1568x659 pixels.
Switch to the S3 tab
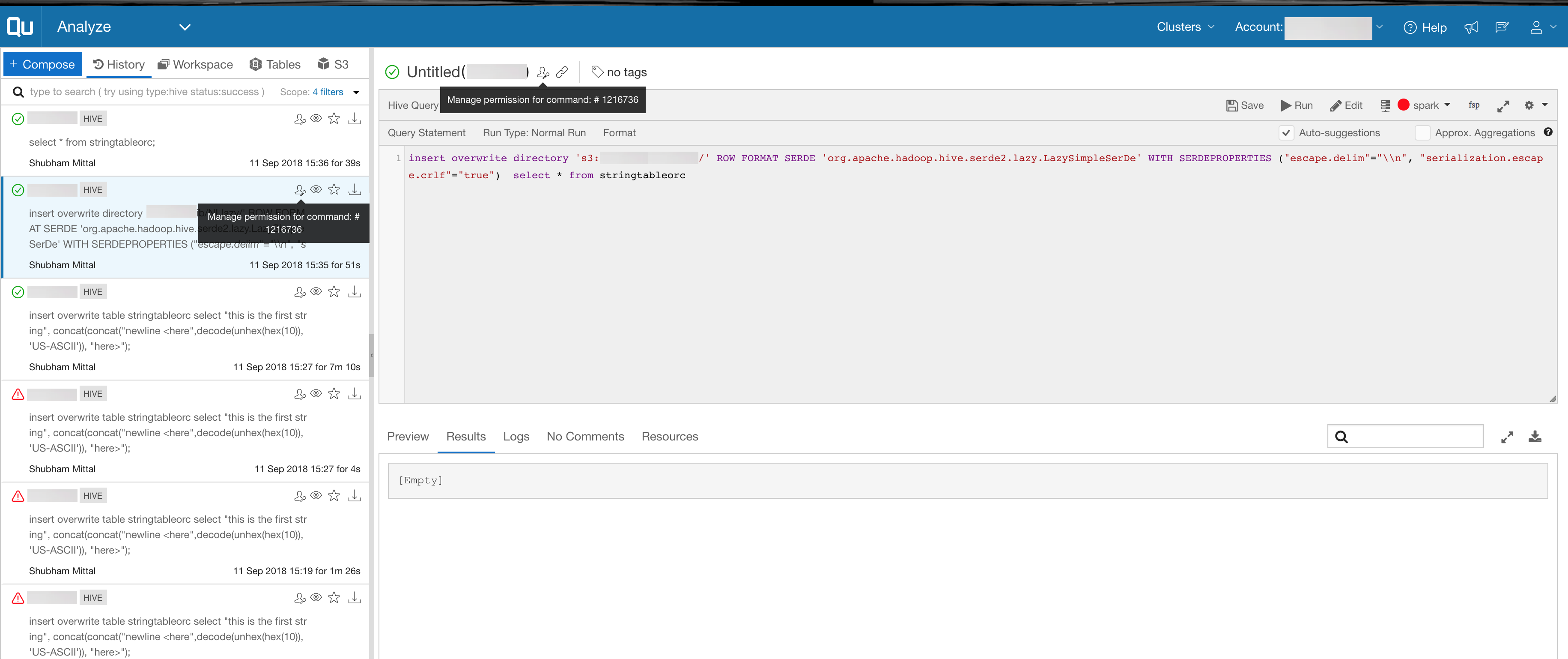(x=333, y=65)
